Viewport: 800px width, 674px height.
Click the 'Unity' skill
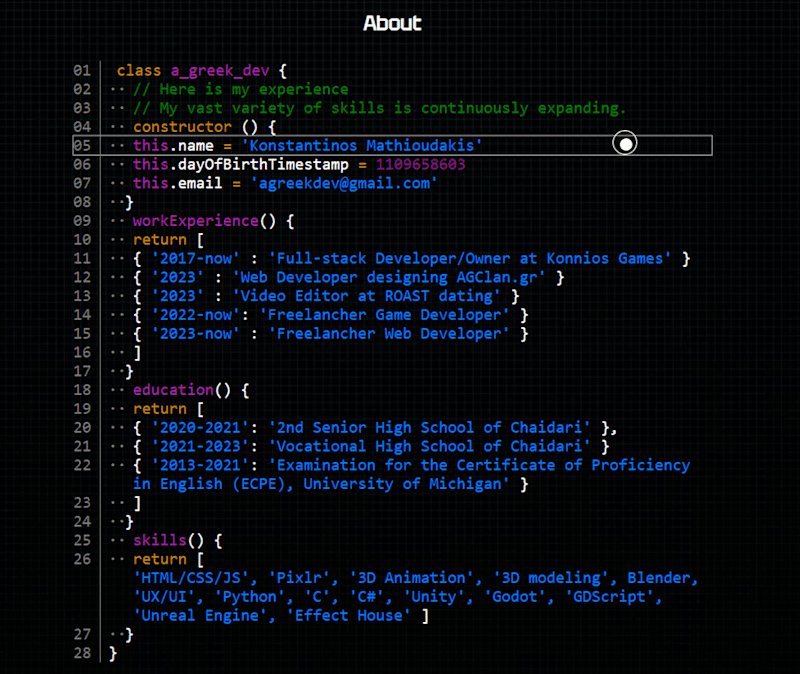434,596
